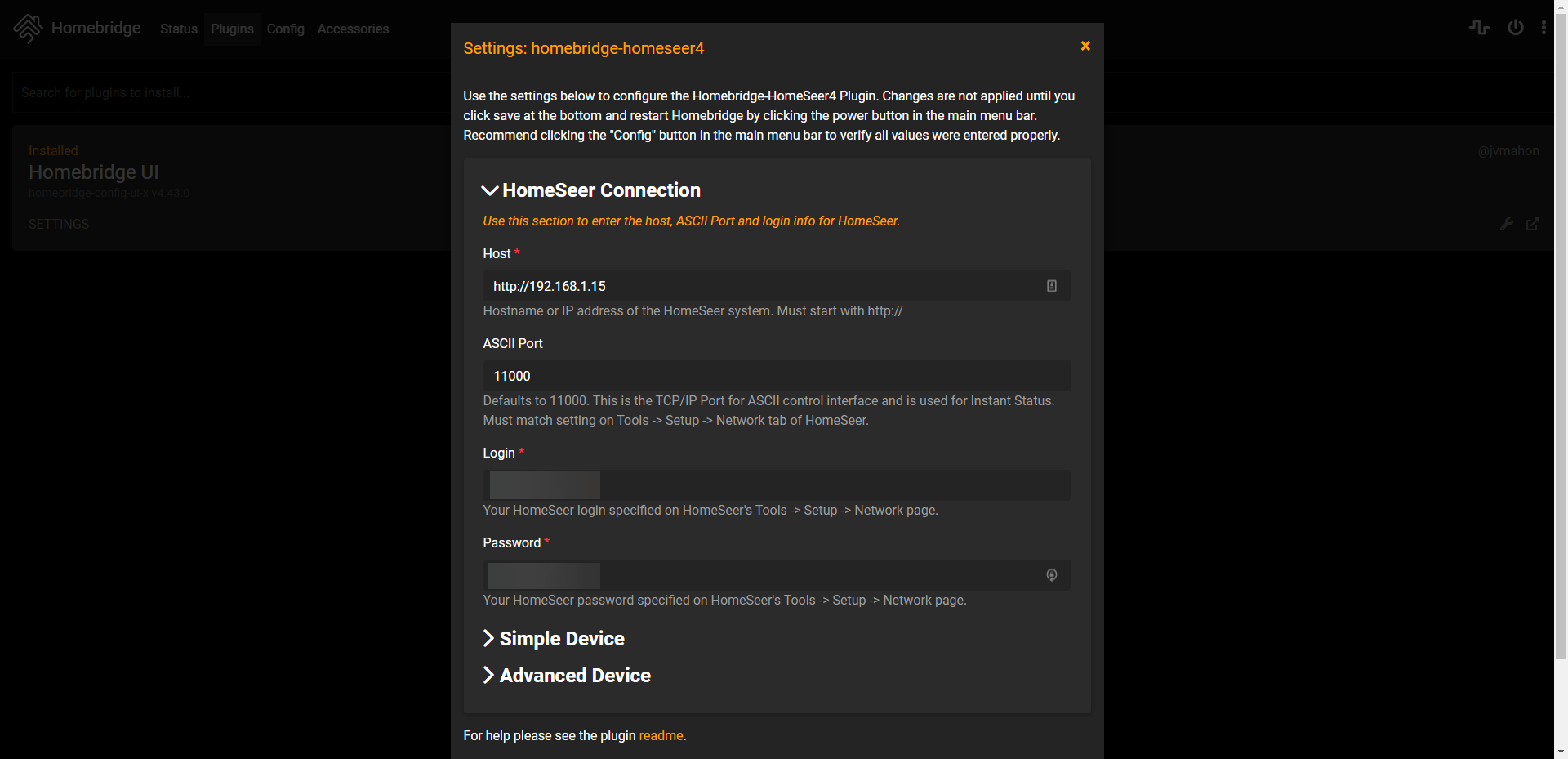The width and height of the screenshot is (1568, 759).
Task: Click the password manager icon in Password field
Action: [1052, 575]
